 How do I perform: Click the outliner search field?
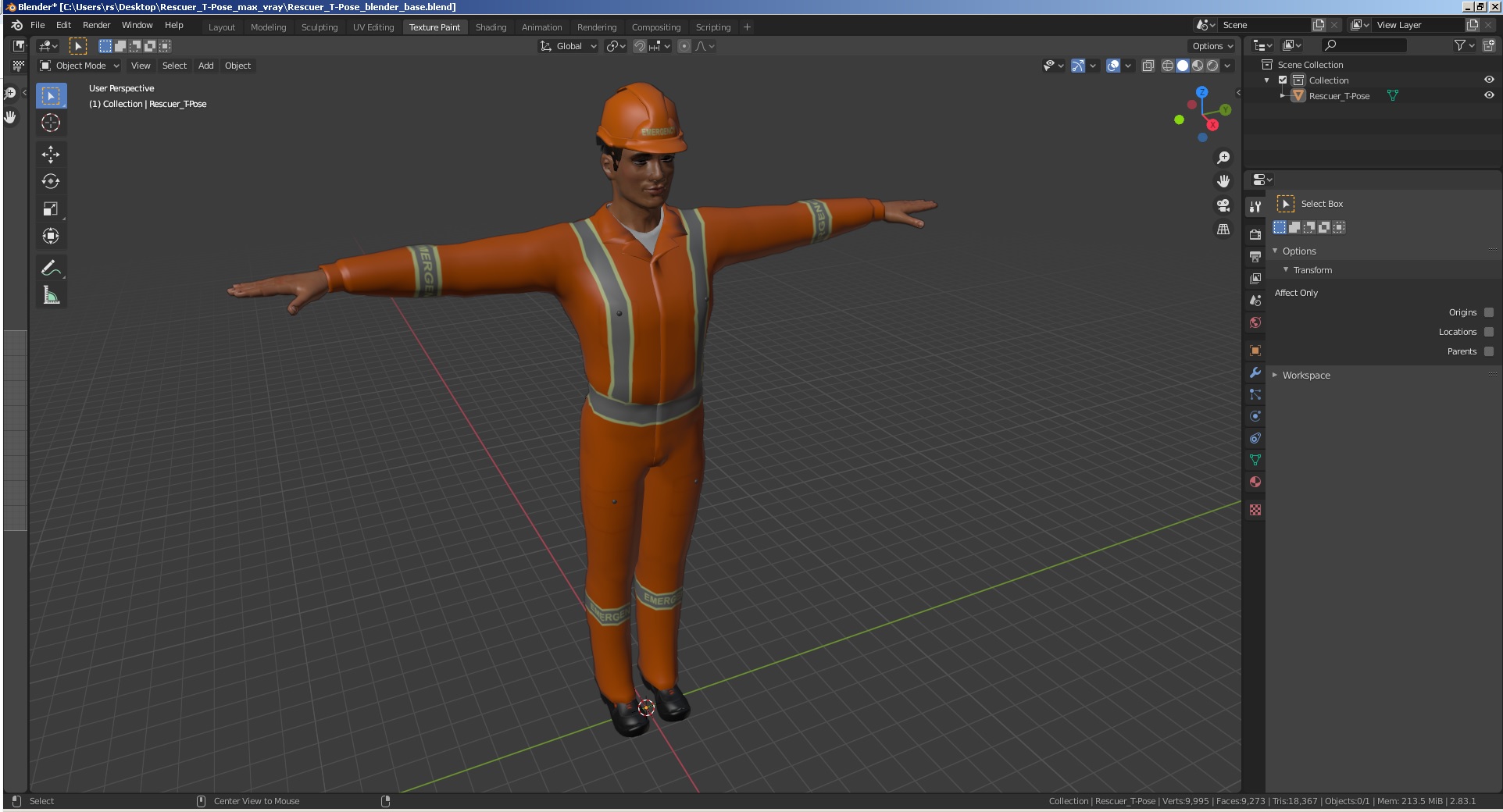coord(1364,46)
